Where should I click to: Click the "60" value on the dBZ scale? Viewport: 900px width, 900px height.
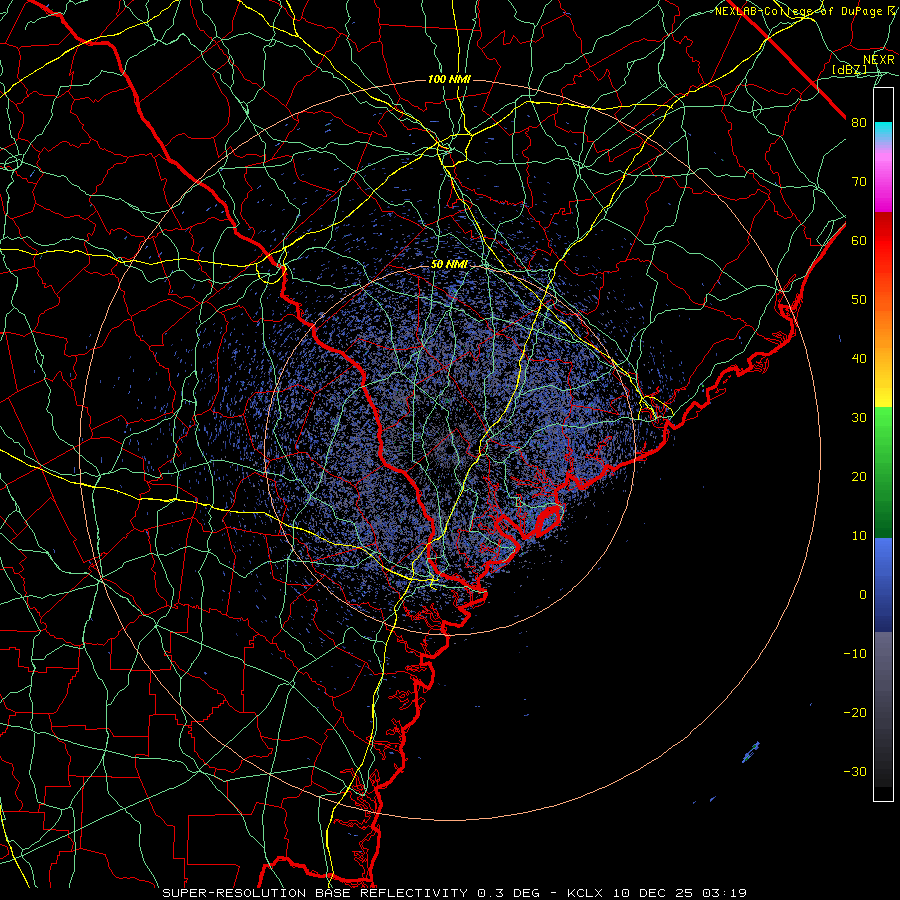coord(859,241)
